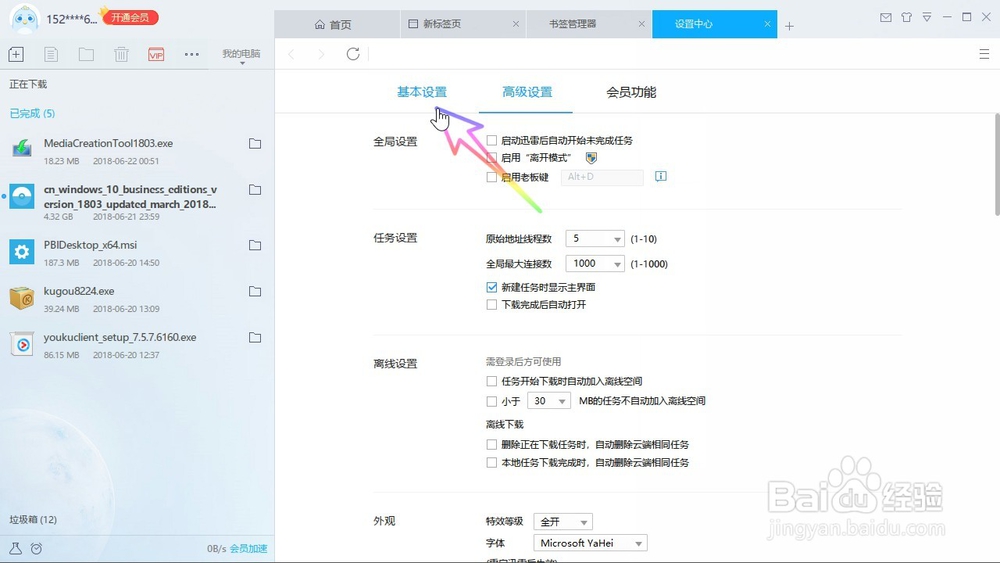Viewport: 1000px width, 563px height.
Task: Switch to 高级设置 tab
Action: [527, 92]
